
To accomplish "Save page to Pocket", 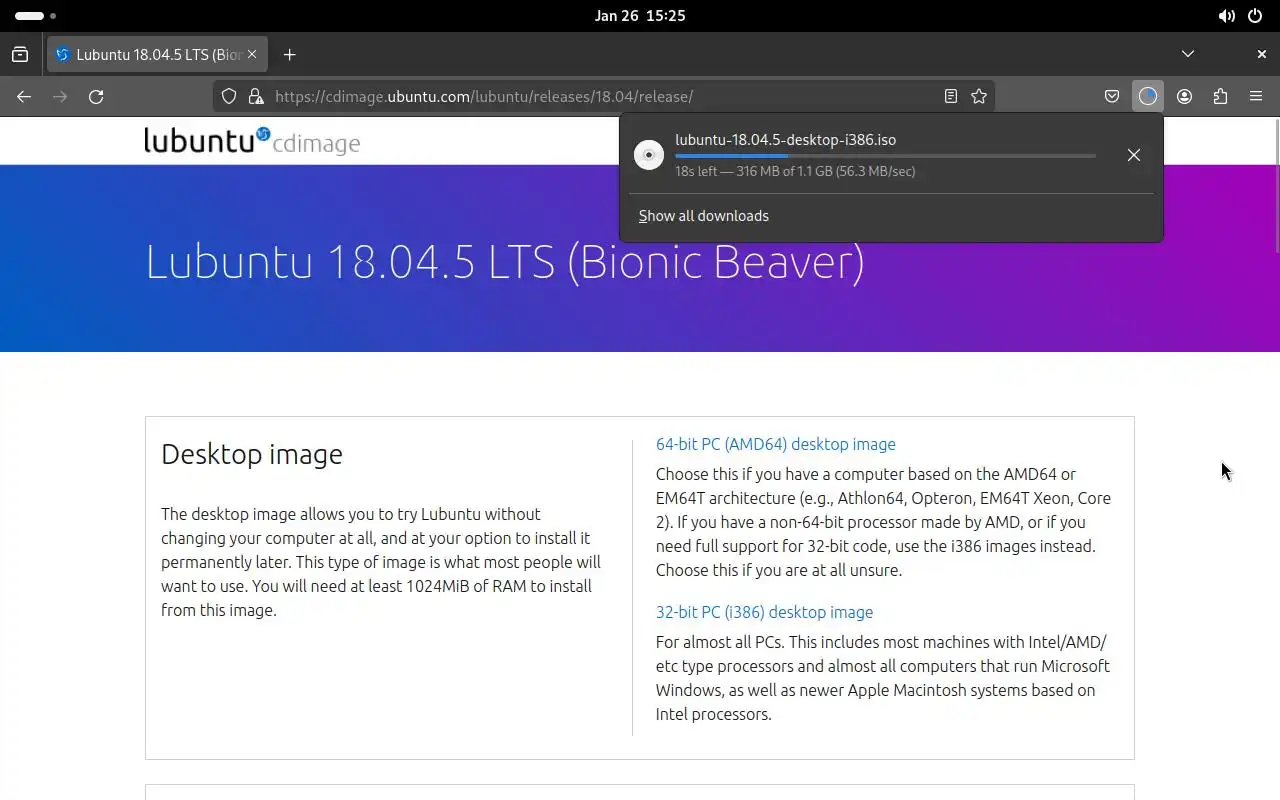I will [x=1112, y=96].
